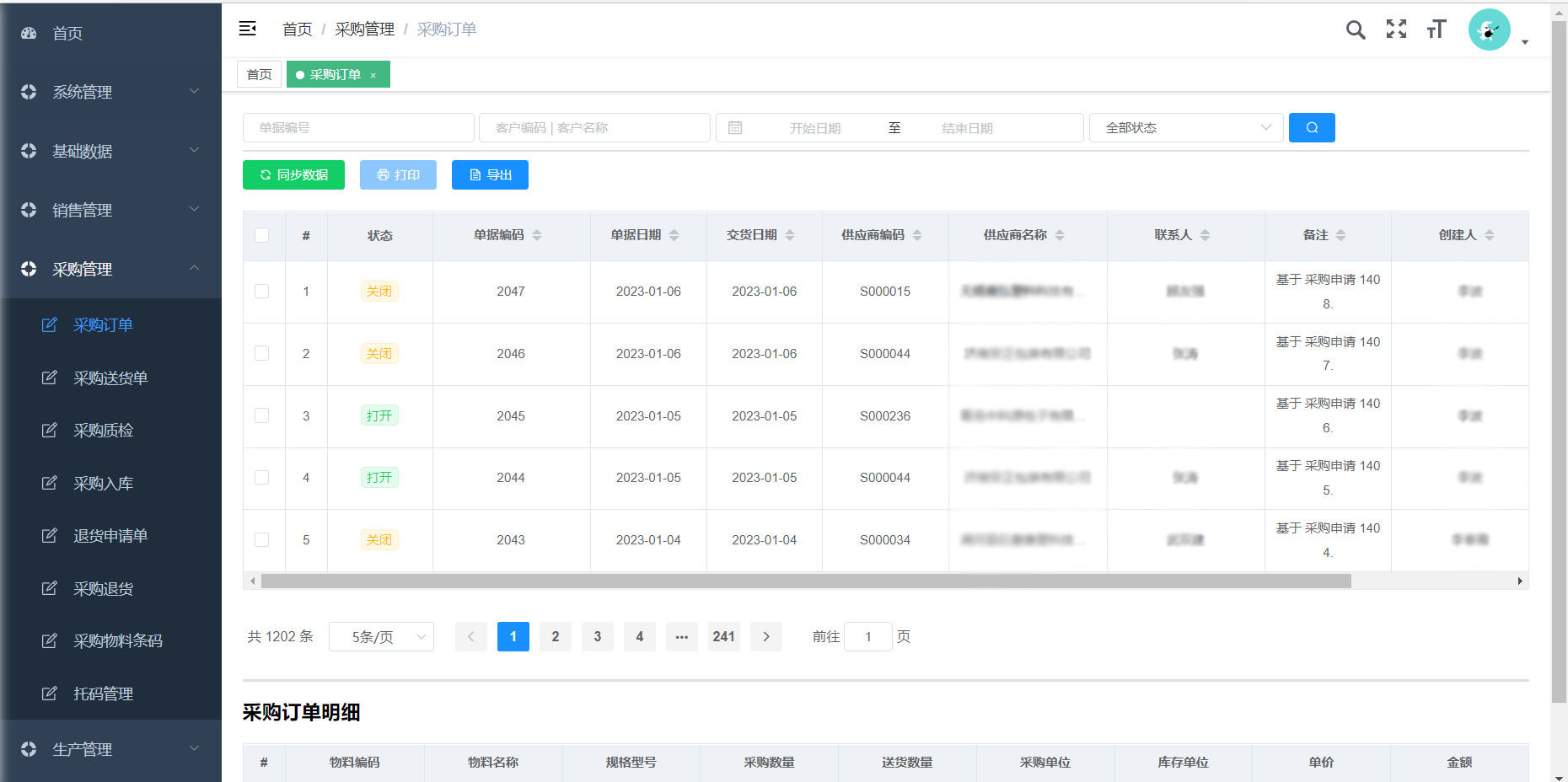Screen dimensions: 1568x782
Task: Open the global search magnifier icon
Action: [1356, 29]
